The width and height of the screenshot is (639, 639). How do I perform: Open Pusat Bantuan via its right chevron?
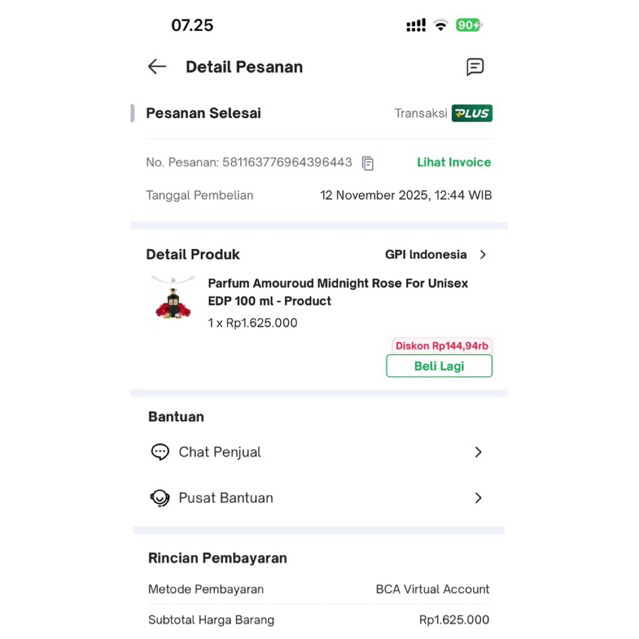pyautogui.click(x=478, y=498)
